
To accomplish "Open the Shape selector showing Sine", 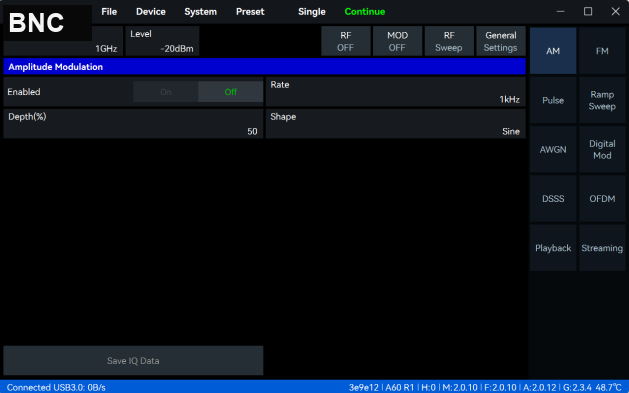I will [396, 124].
